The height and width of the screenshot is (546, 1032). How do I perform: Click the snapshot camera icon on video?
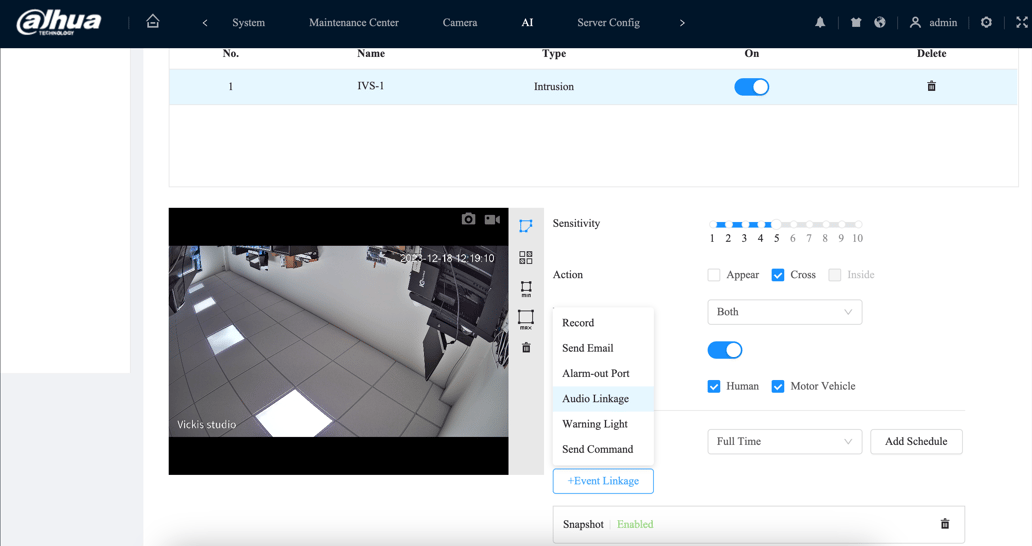[468, 219]
